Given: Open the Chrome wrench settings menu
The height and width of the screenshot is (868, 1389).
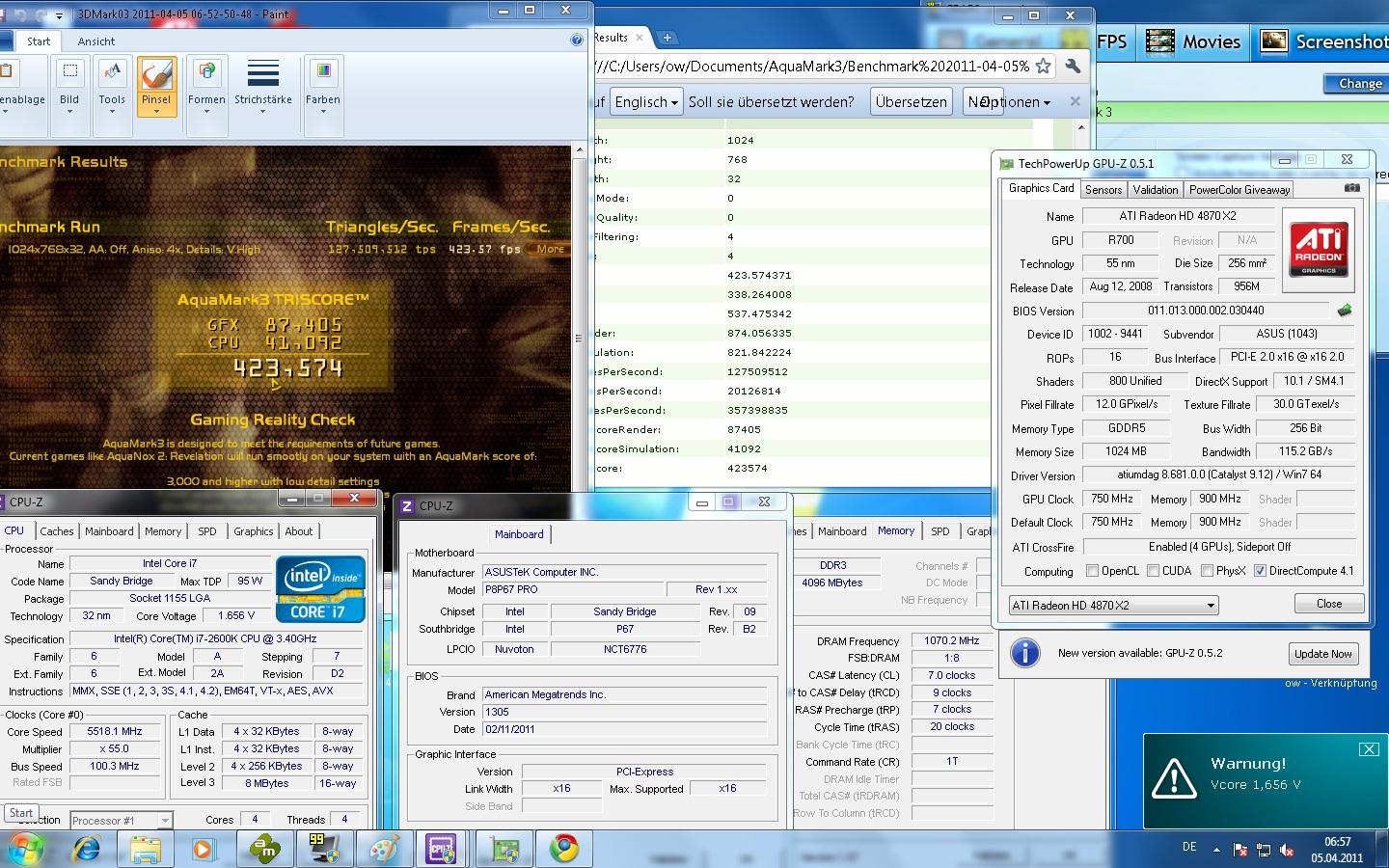Looking at the screenshot, I should 1073,67.
